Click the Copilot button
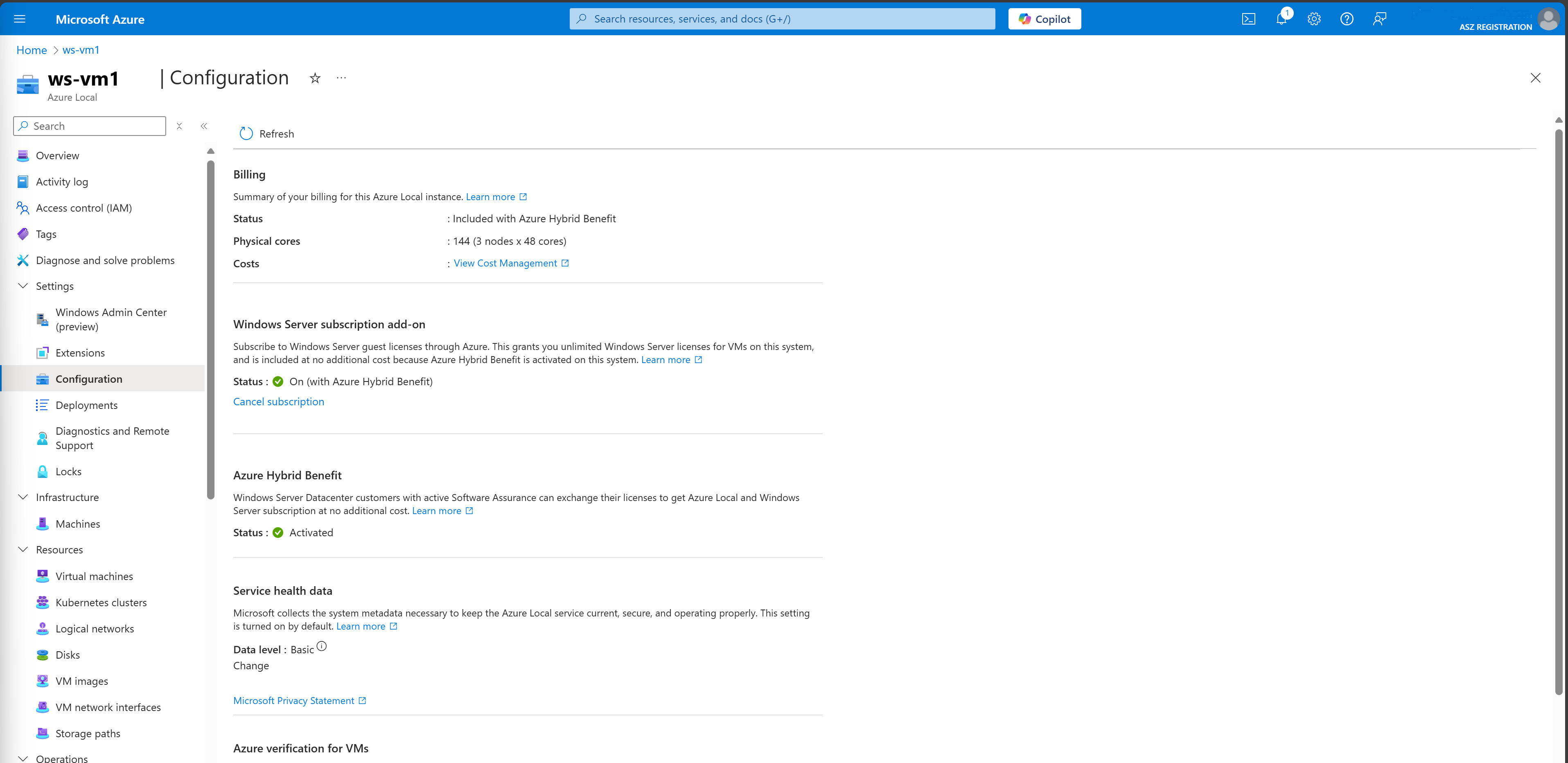The width and height of the screenshot is (1568, 763). point(1045,19)
